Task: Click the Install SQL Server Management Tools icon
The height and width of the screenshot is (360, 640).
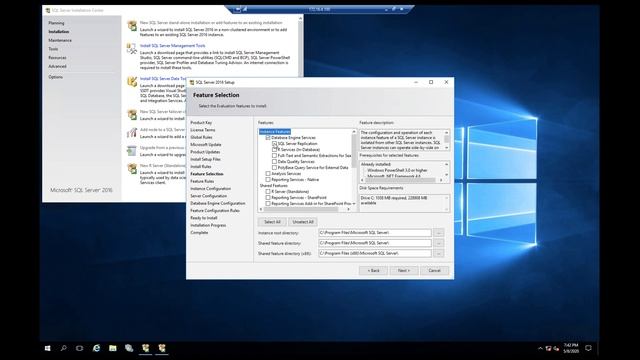Action: click(131, 49)
